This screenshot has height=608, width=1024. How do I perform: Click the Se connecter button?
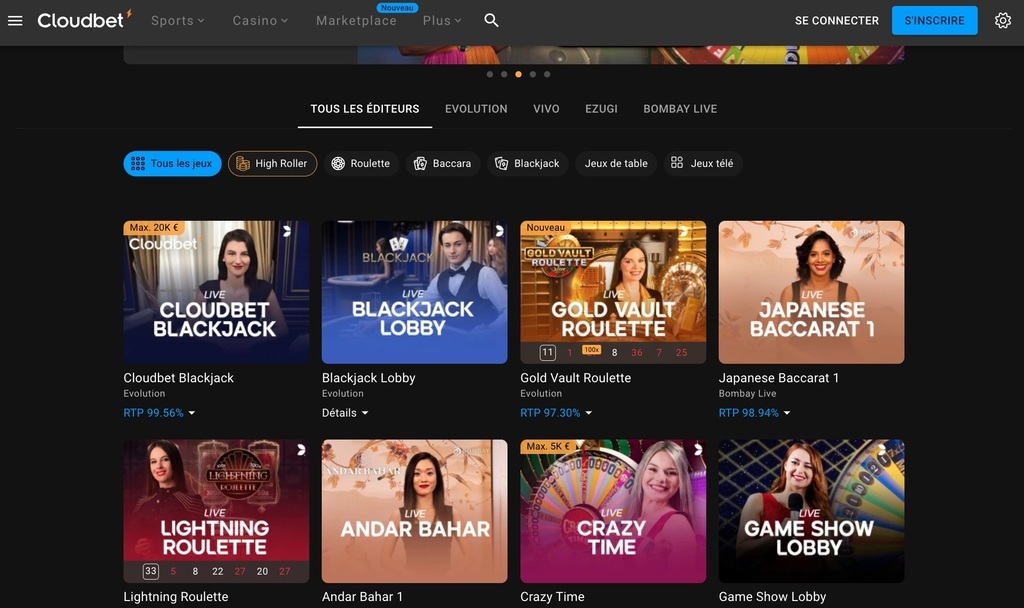(x=836, y=20)
